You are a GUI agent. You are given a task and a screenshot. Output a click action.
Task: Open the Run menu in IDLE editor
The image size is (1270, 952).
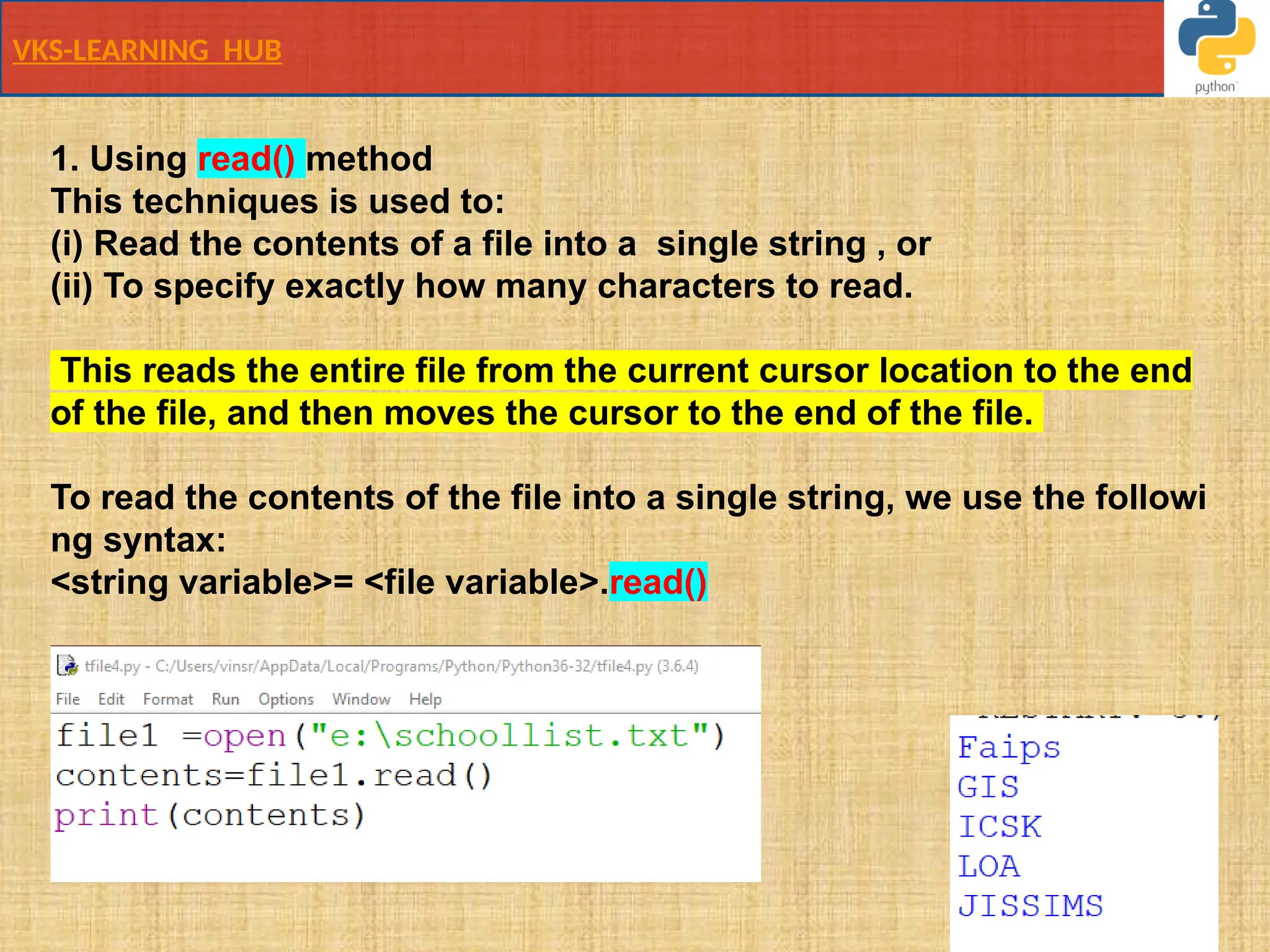[225, 699]
